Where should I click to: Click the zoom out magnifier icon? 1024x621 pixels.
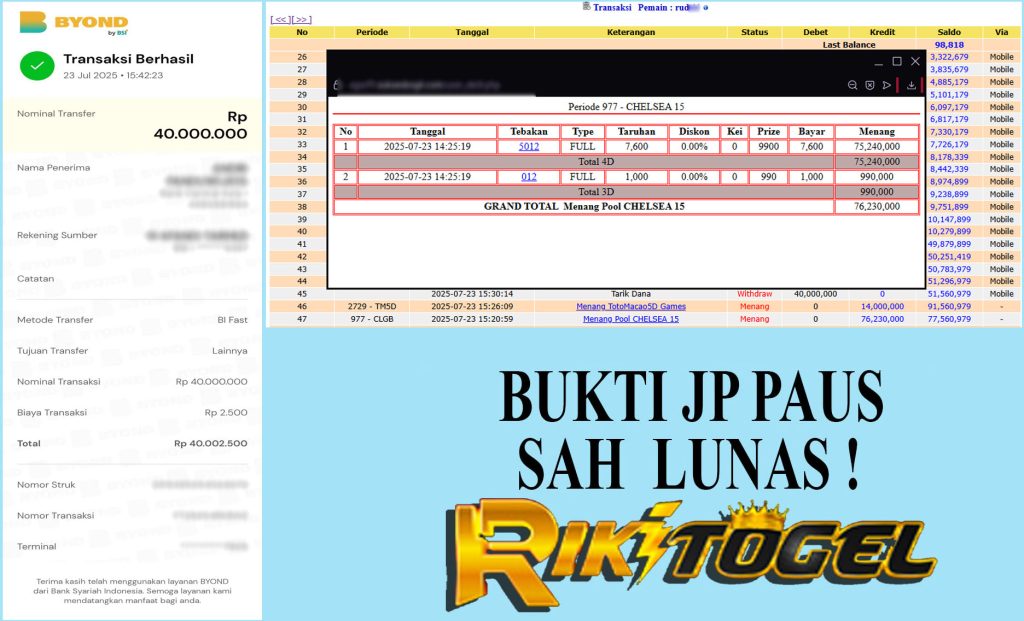point(852,86)
